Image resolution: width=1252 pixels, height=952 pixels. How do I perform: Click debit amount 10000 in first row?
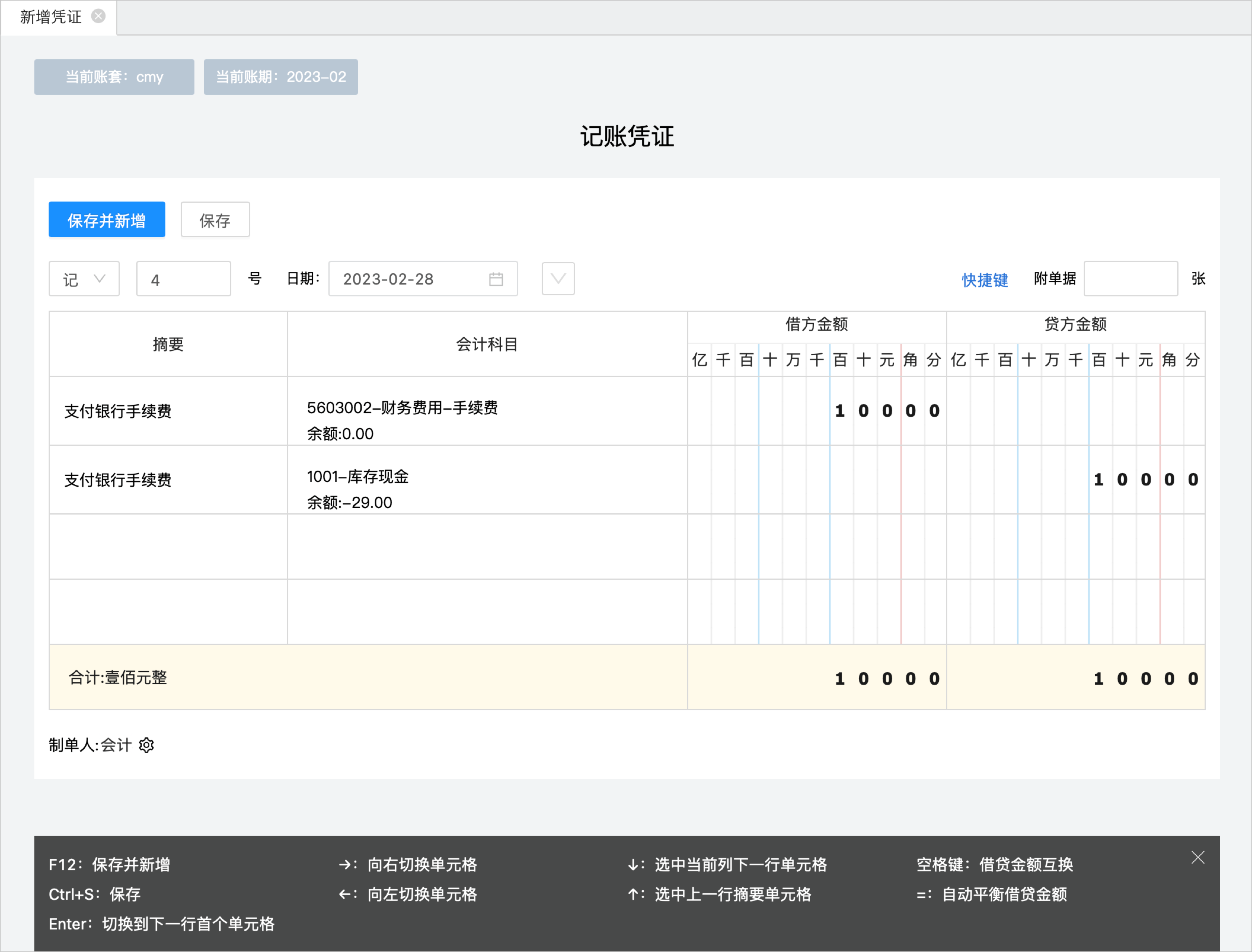click(x=817, y=411)
